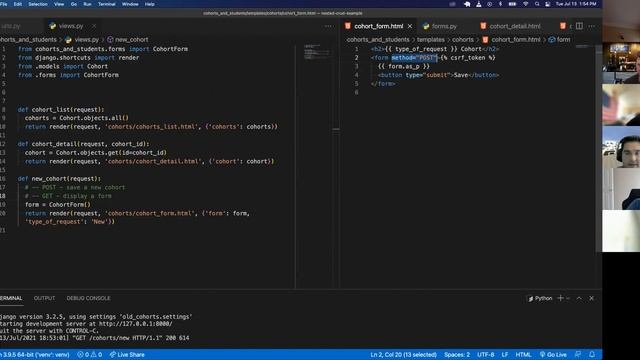
Task: Click def cohort_detail(request, cohort_id) line
Action: [84, 144]
